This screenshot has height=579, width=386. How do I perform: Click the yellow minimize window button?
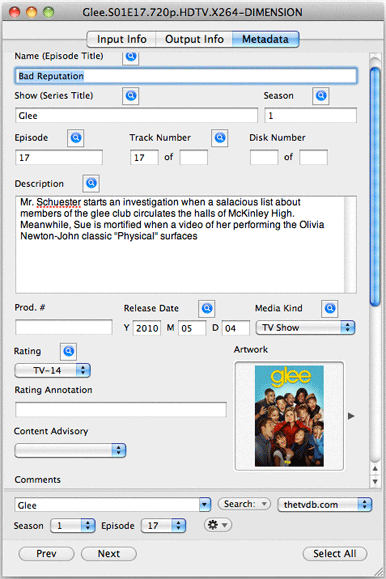(31, 13)
